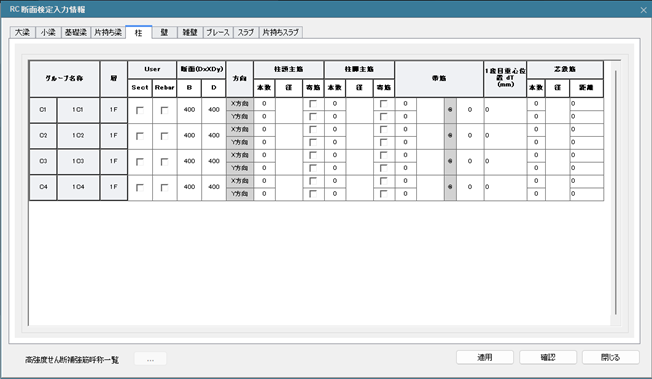Toggle Sect checkbox in row C4
Viewport: 652px width, 379px height.
[140, 188]
